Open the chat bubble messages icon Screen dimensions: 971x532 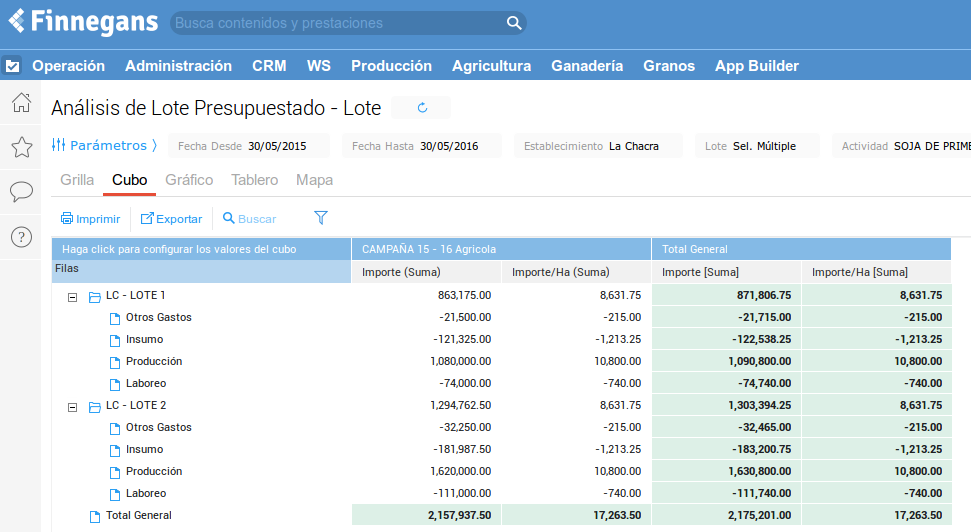click(21, 192)
